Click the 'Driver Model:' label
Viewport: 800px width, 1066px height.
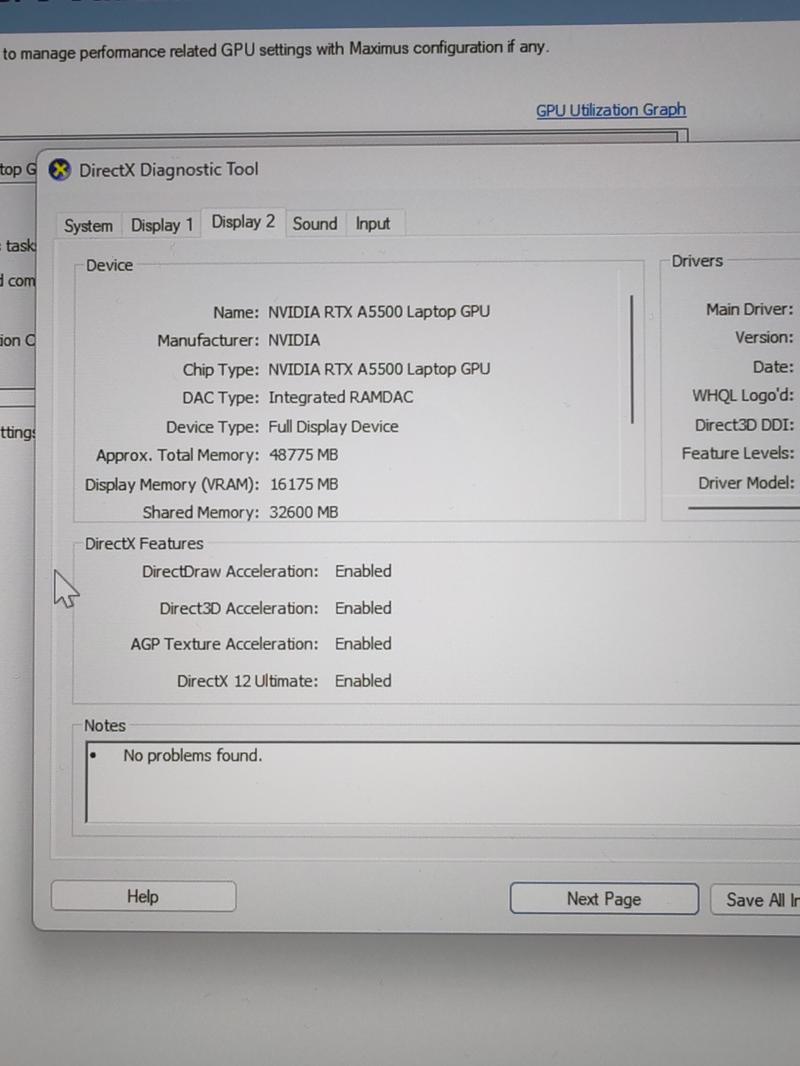[x=746, y=483]
